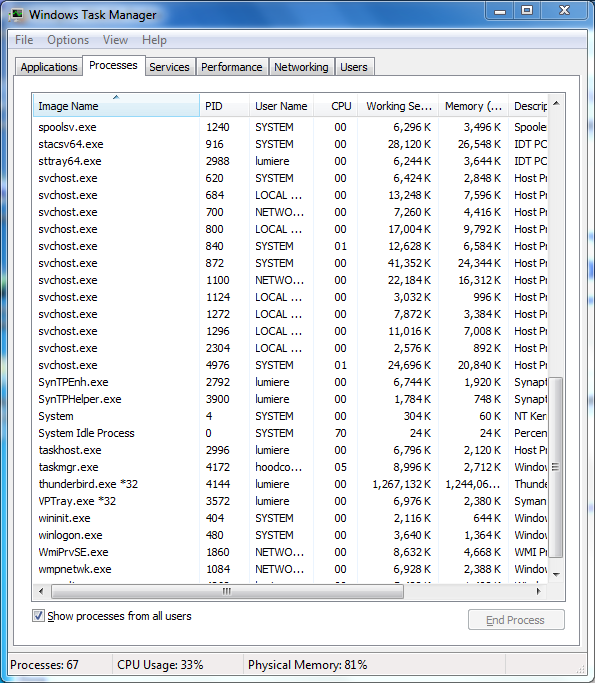Sort by Working Set column header
The height and width of the screenshot is (683, 595).
[398, 105]
